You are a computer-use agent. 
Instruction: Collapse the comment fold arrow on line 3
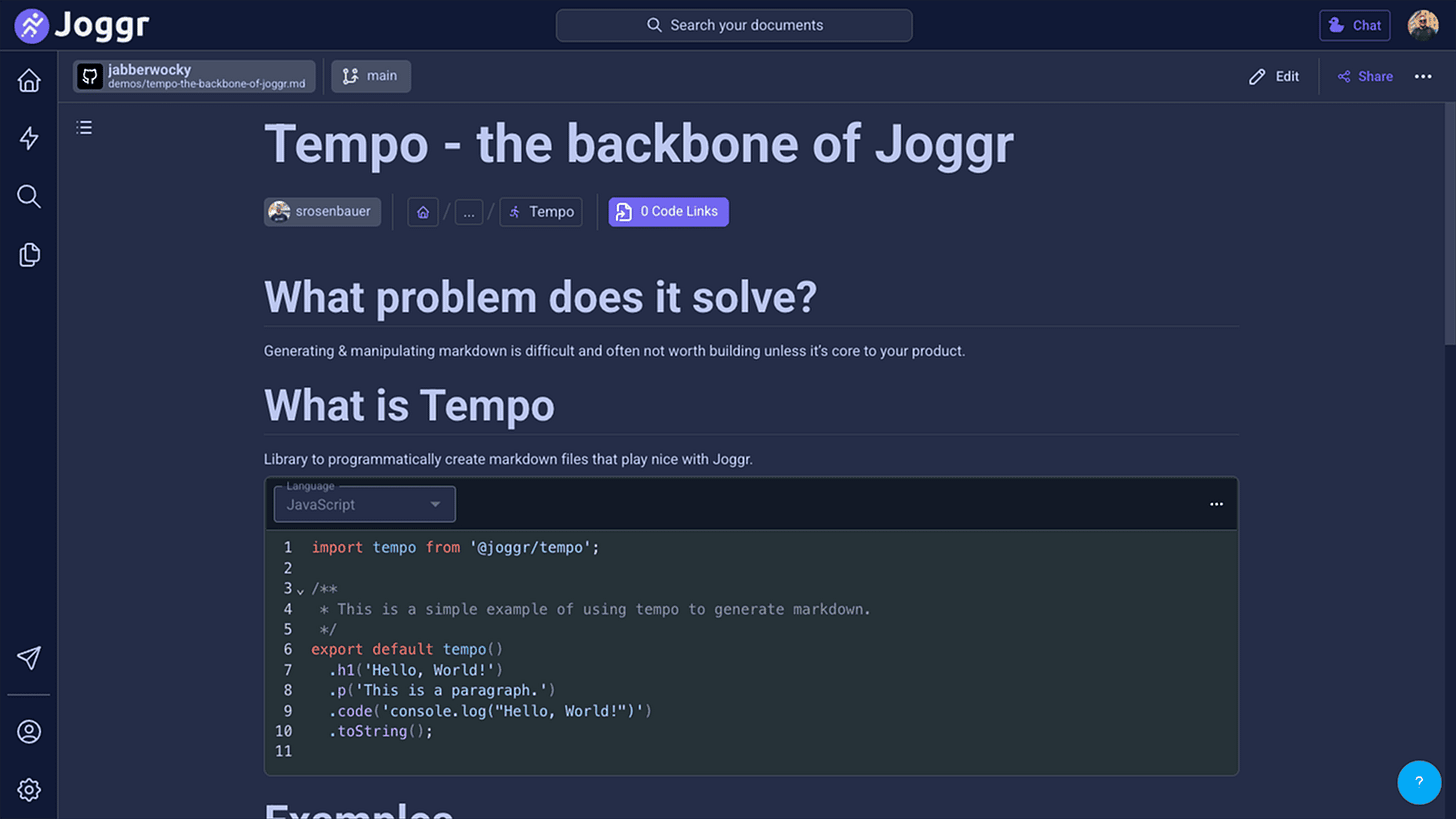click(300, 590)
